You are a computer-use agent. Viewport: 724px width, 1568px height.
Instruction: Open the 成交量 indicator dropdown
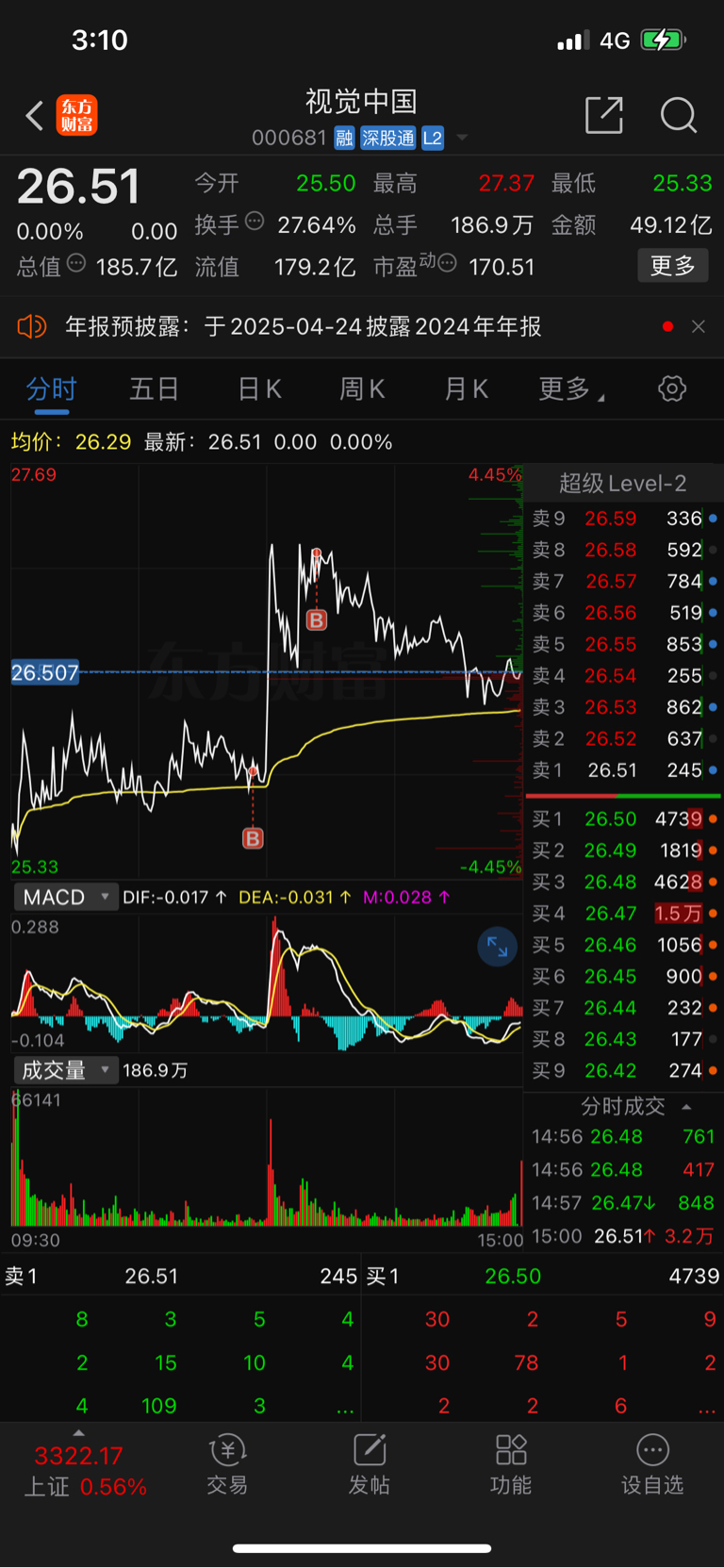tap(65, 1070)
